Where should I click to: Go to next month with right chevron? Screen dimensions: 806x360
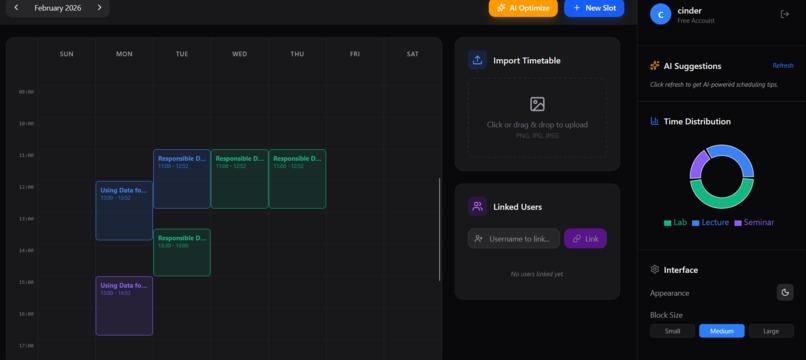tap(99, 8)
